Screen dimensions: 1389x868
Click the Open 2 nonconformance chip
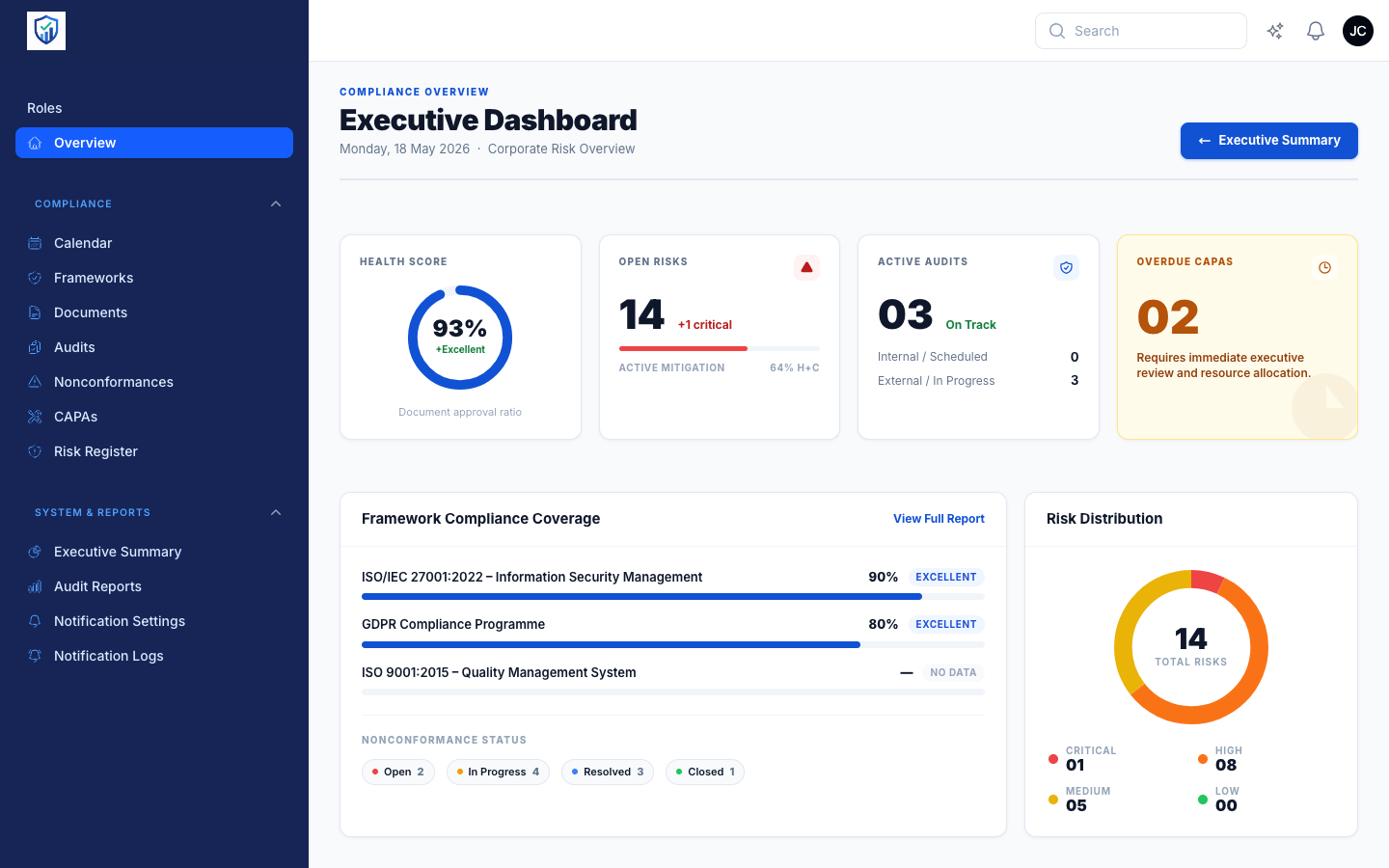(x=398, y=772)
